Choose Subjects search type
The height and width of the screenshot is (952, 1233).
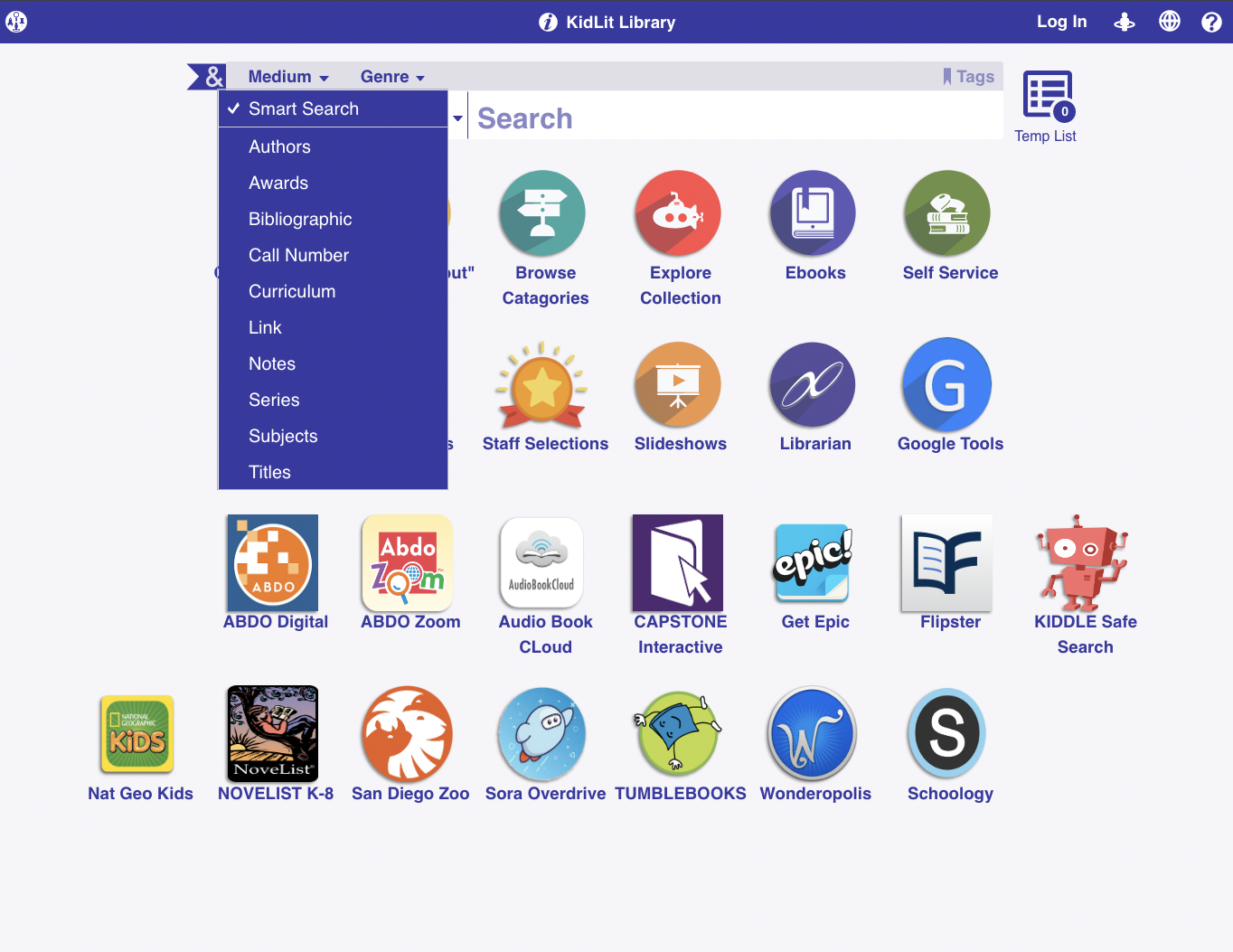333,436
